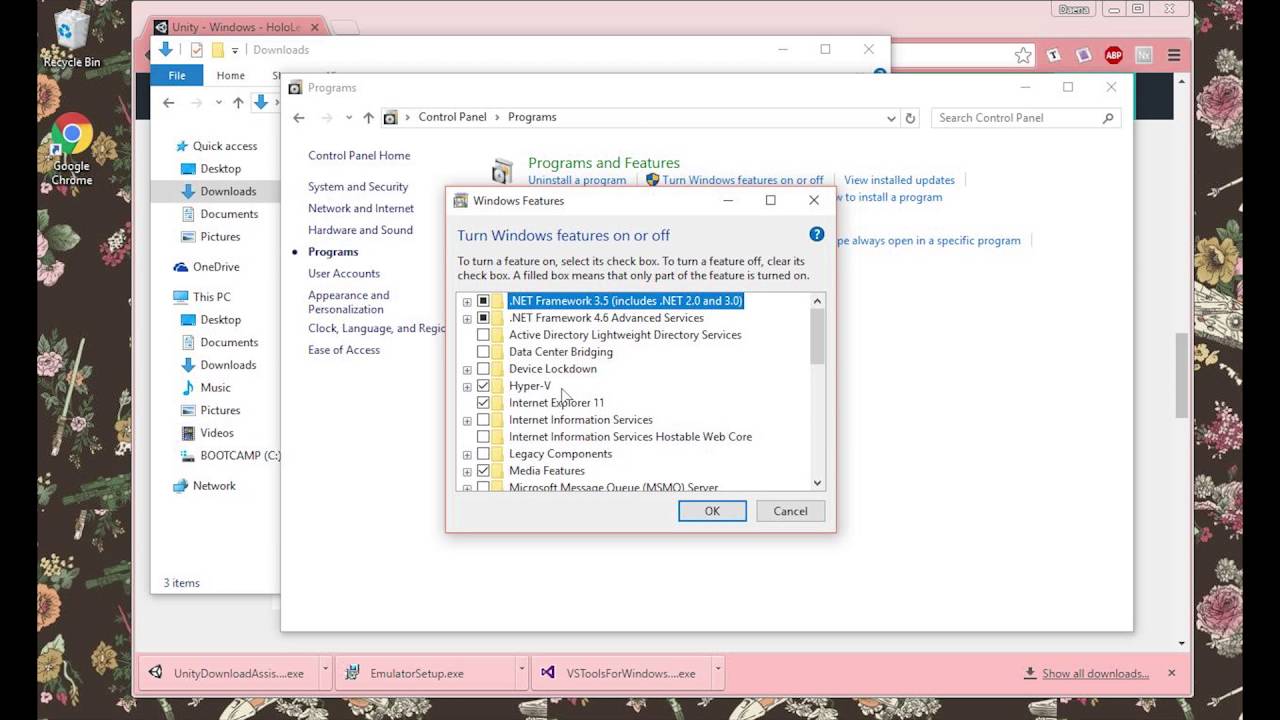Click the This PC icon in sidebar
The width and height of the screenshot is (1280, 720).
click(x=181, y=297)
